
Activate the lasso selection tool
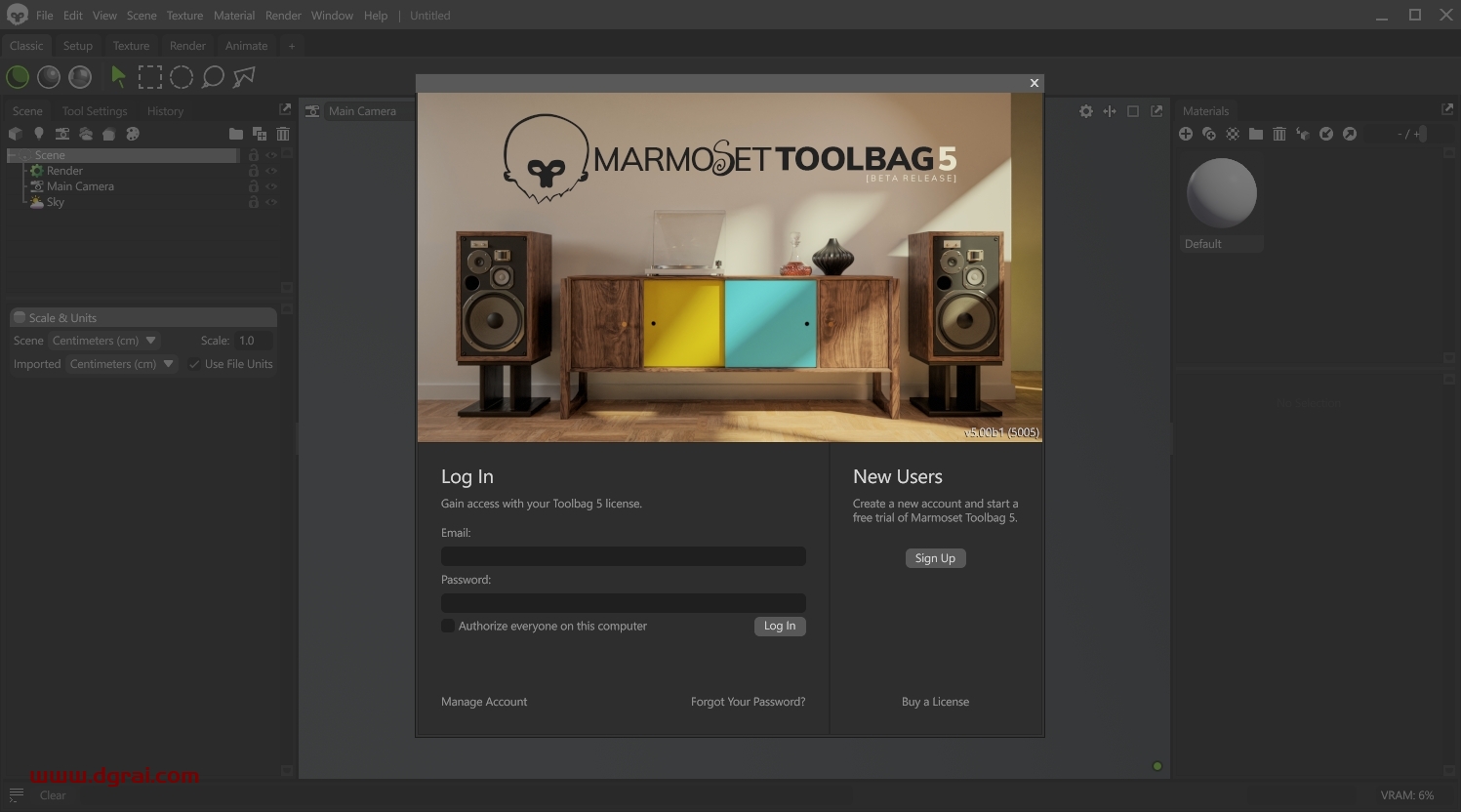coord(213,76)
